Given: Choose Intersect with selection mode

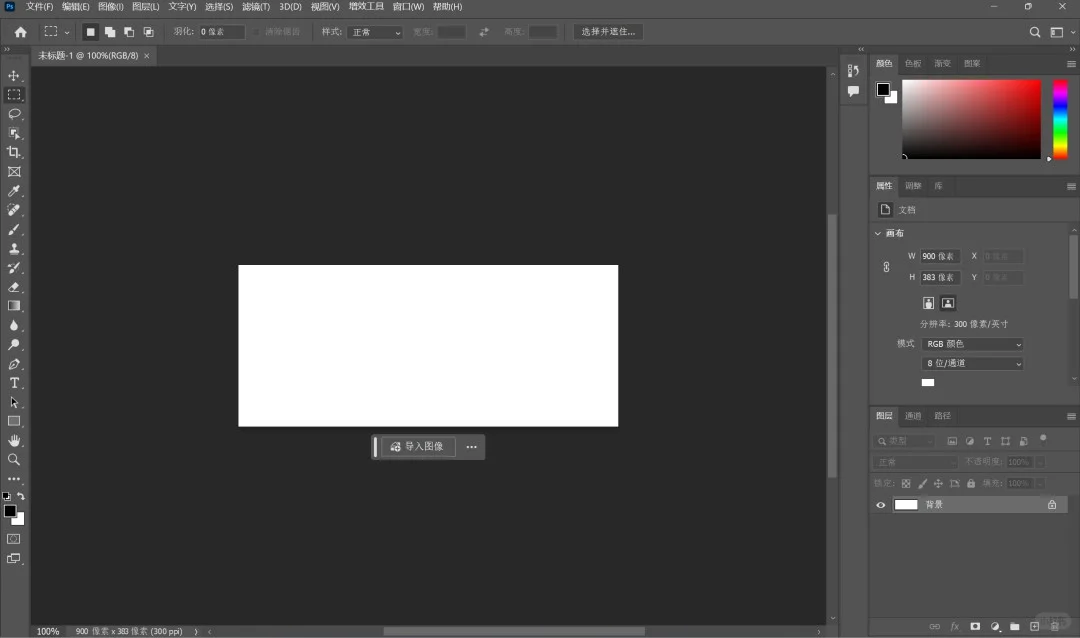Looking at the screenshot, I should coord(148,32).
